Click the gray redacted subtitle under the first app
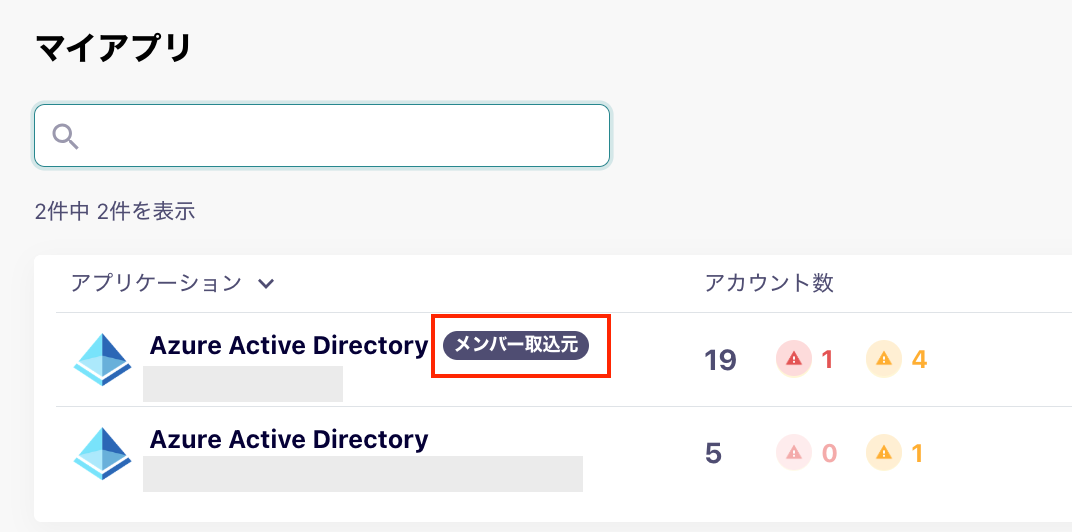 pyautogui.click(x=243, y=384)
